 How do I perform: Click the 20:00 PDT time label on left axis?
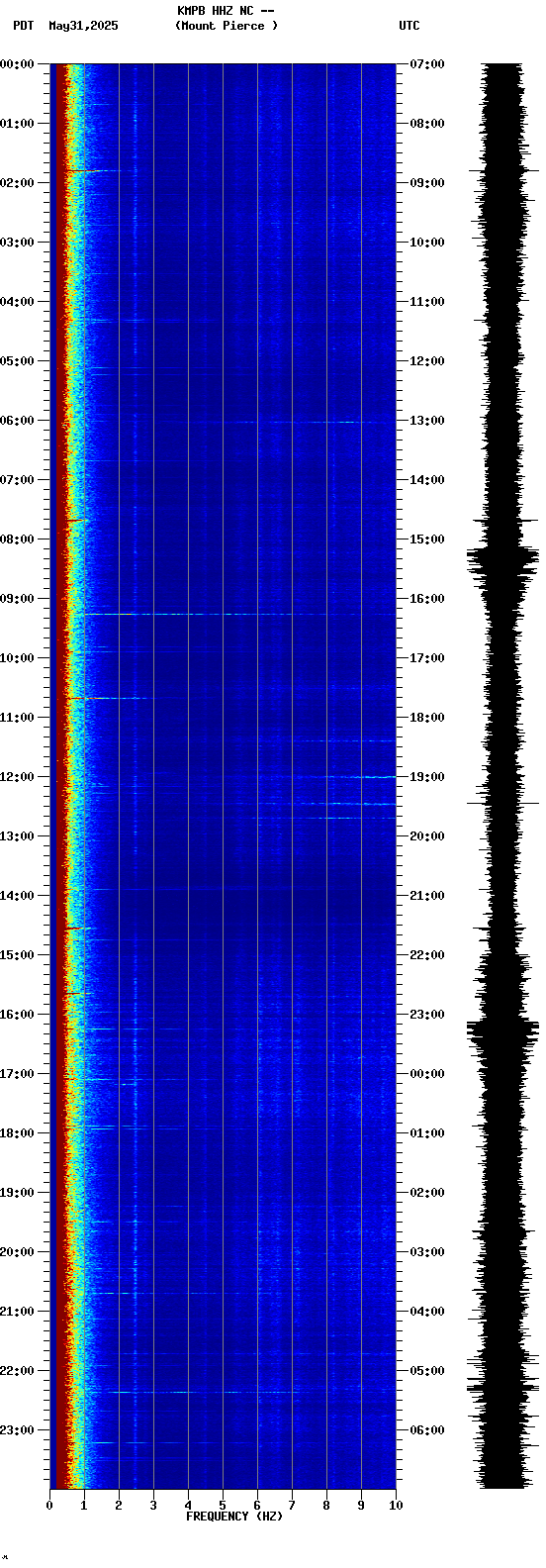pyautogui.click(x=17, y=1252)
